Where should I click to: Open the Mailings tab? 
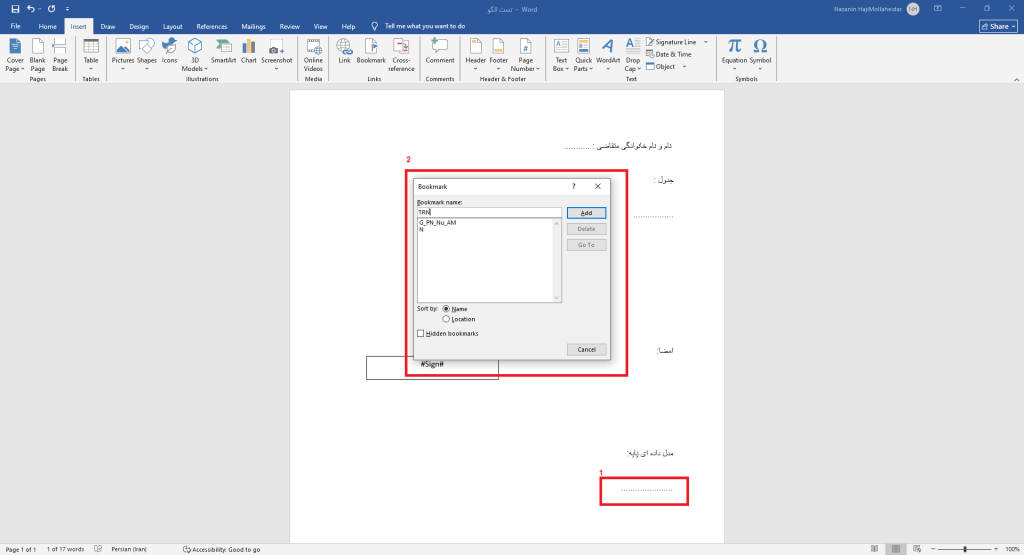coord(253,26)
